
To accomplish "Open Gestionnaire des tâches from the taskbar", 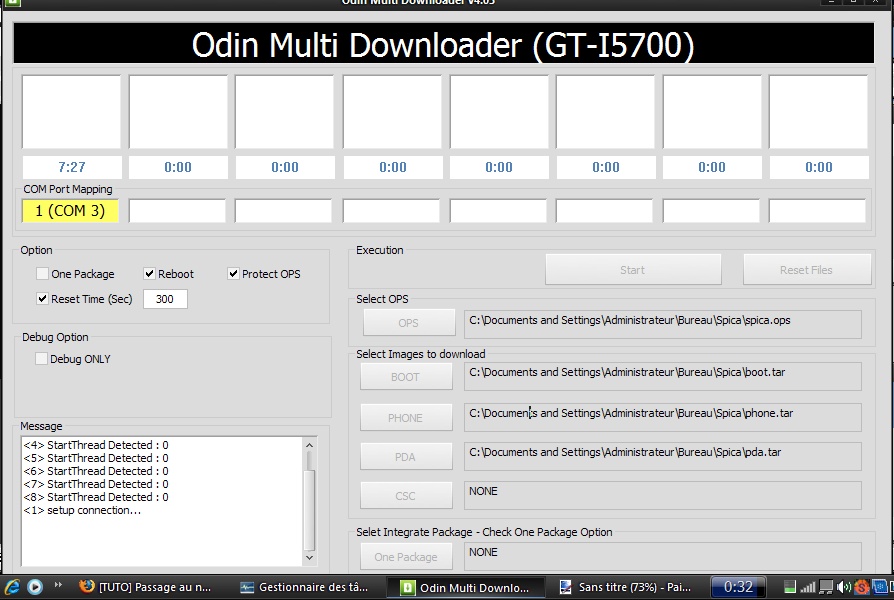I will click(x=304, y=587).
